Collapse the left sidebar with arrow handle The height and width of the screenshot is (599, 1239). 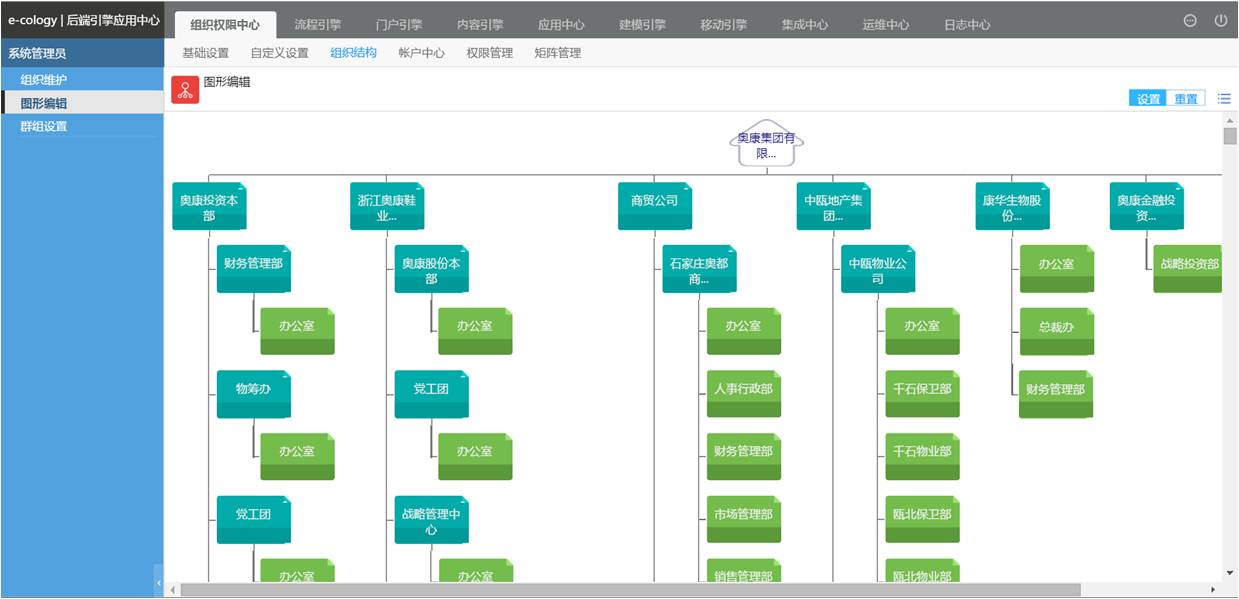(x=158, y=580)
